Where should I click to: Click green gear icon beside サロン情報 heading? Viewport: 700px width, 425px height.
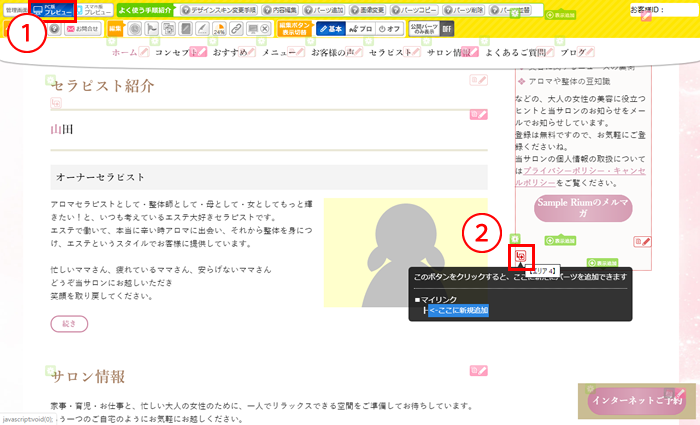(x=50, y=370)
